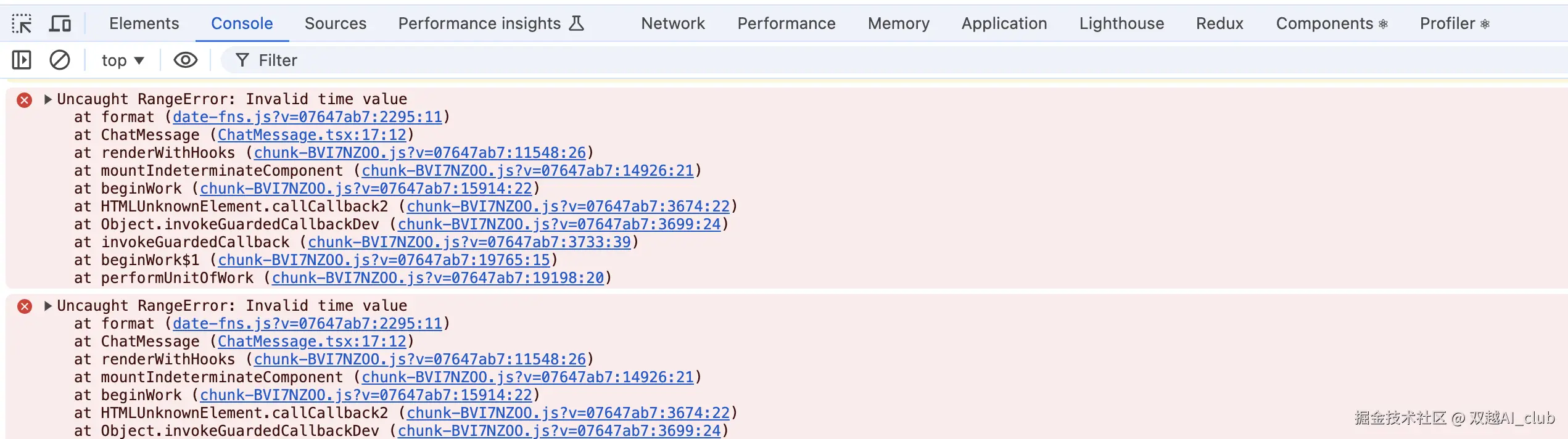This screenshot has height=439, width=1568.
Task: Toggle the live expression eye icon
Action: [185, 60]
